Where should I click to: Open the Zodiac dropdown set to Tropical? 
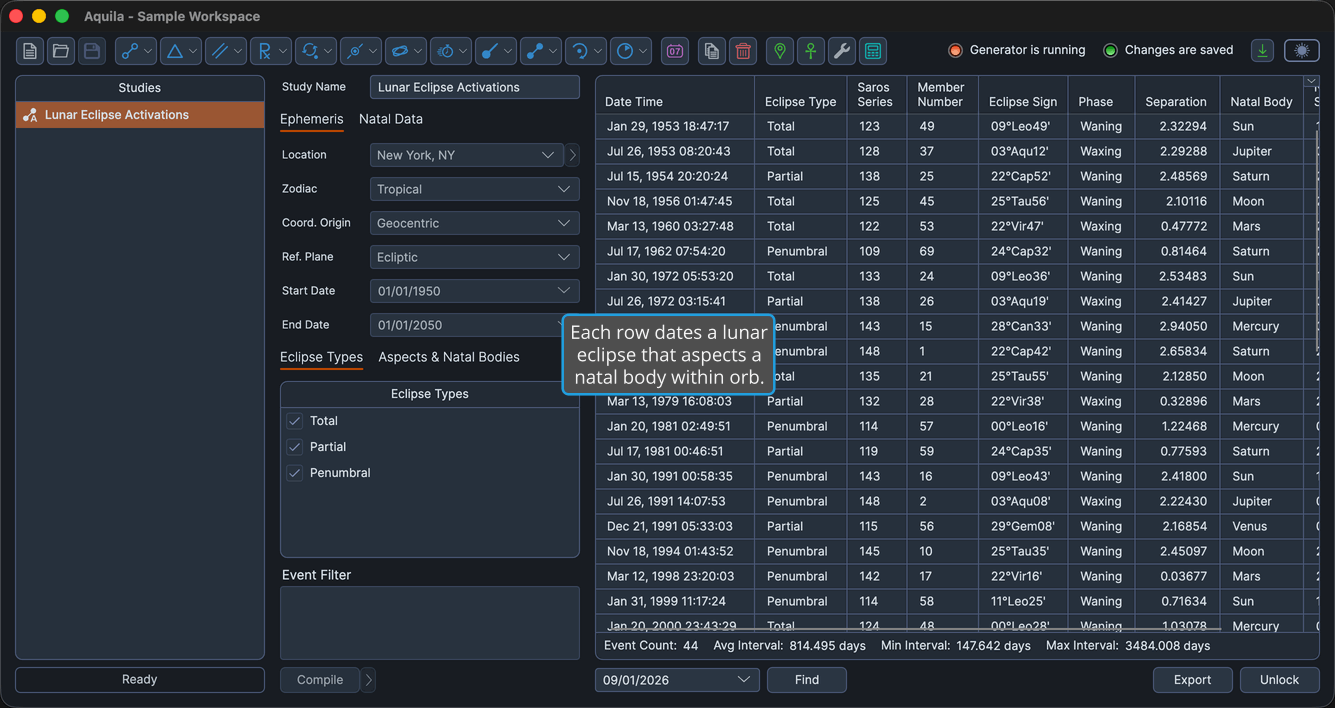tap(475, 189)
